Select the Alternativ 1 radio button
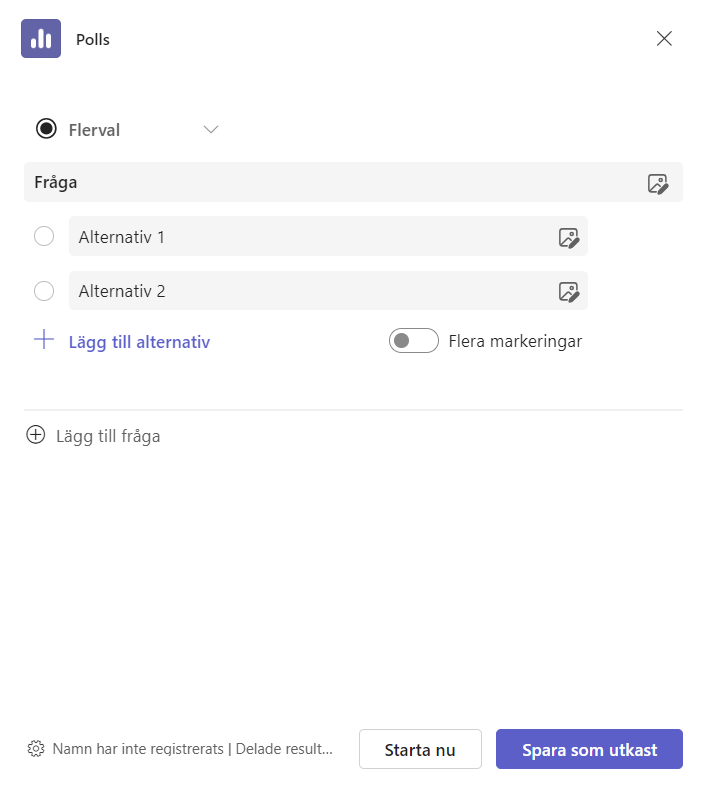The height and width of the screenshot is (800, 704). tap(44, 236)
